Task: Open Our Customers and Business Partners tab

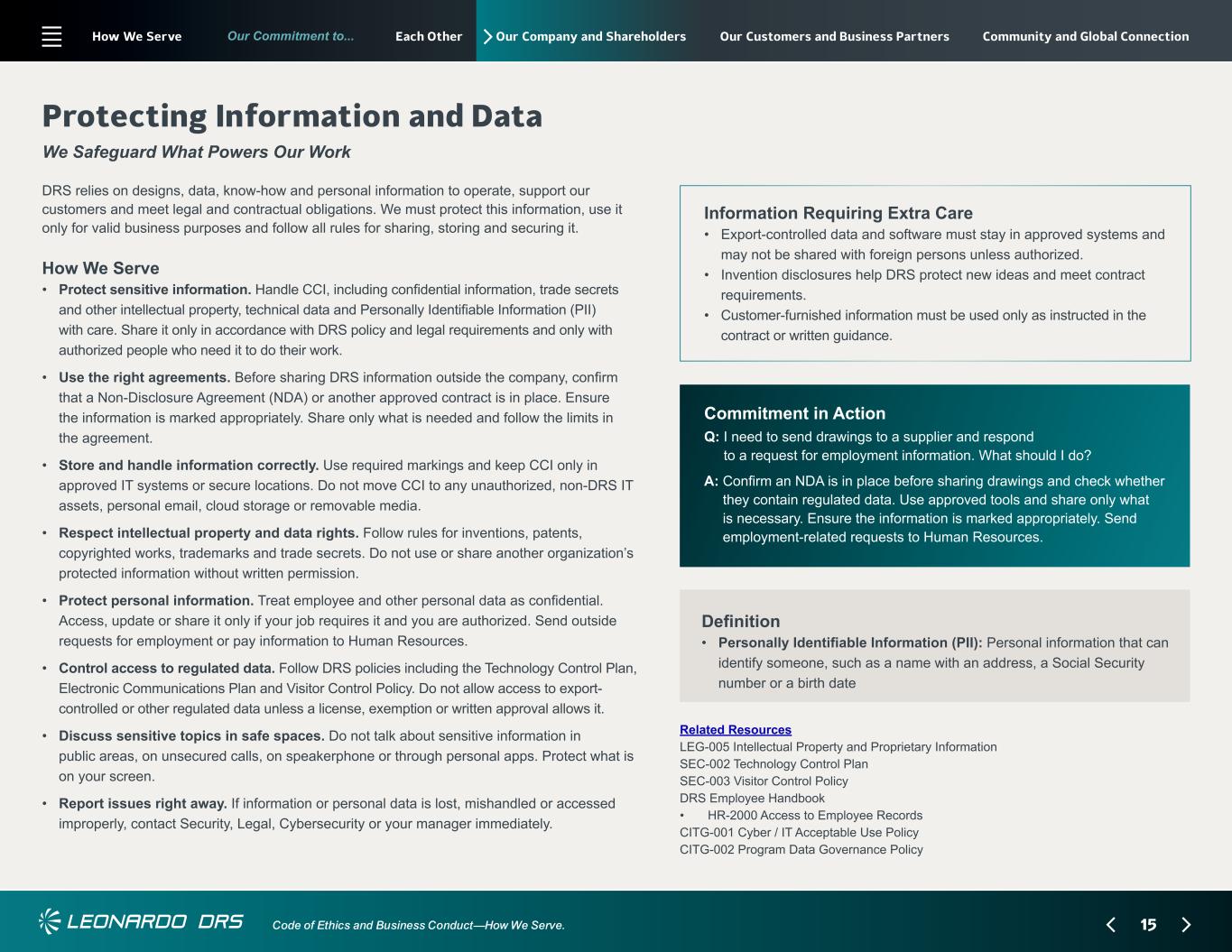Action: click(834, 36)
